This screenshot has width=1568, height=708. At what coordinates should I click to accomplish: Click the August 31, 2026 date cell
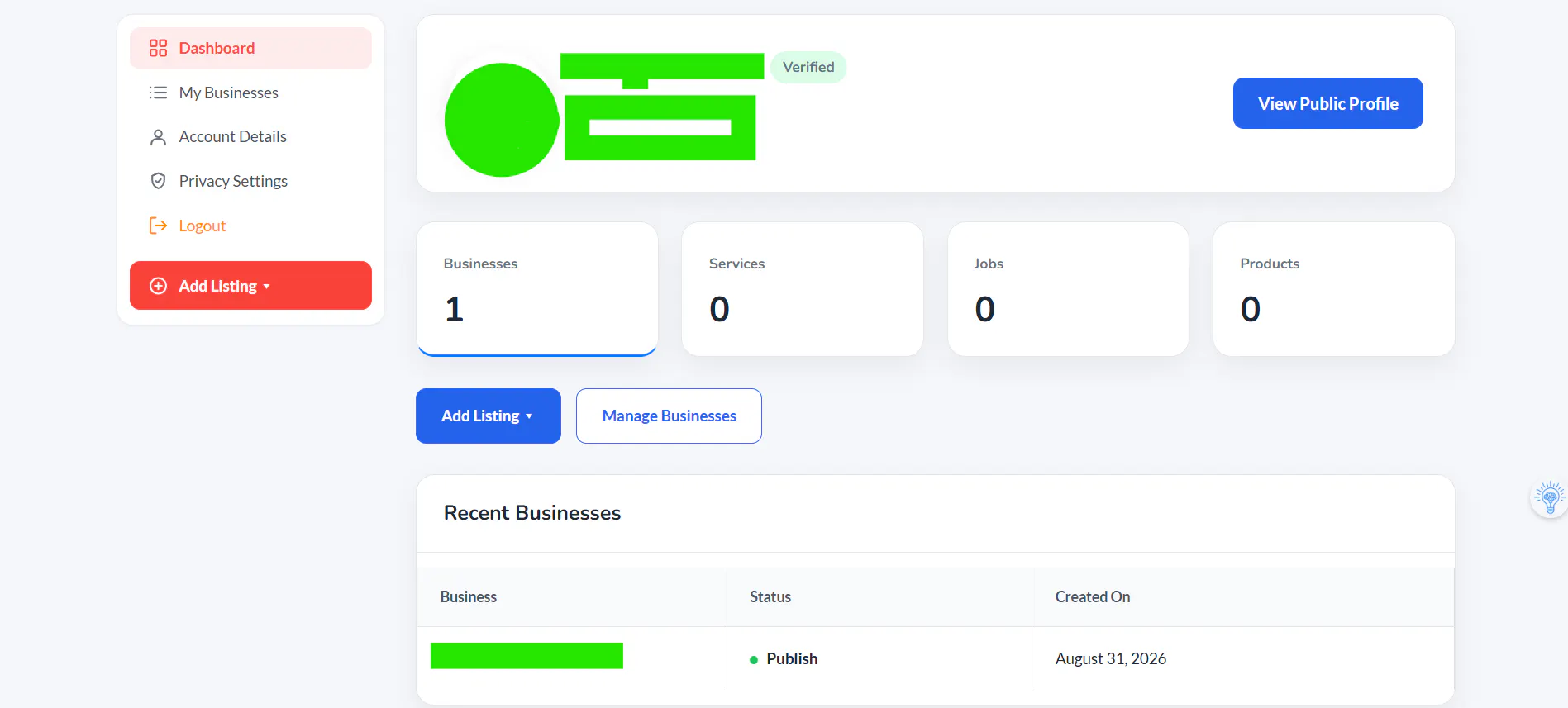[1243, 658]
